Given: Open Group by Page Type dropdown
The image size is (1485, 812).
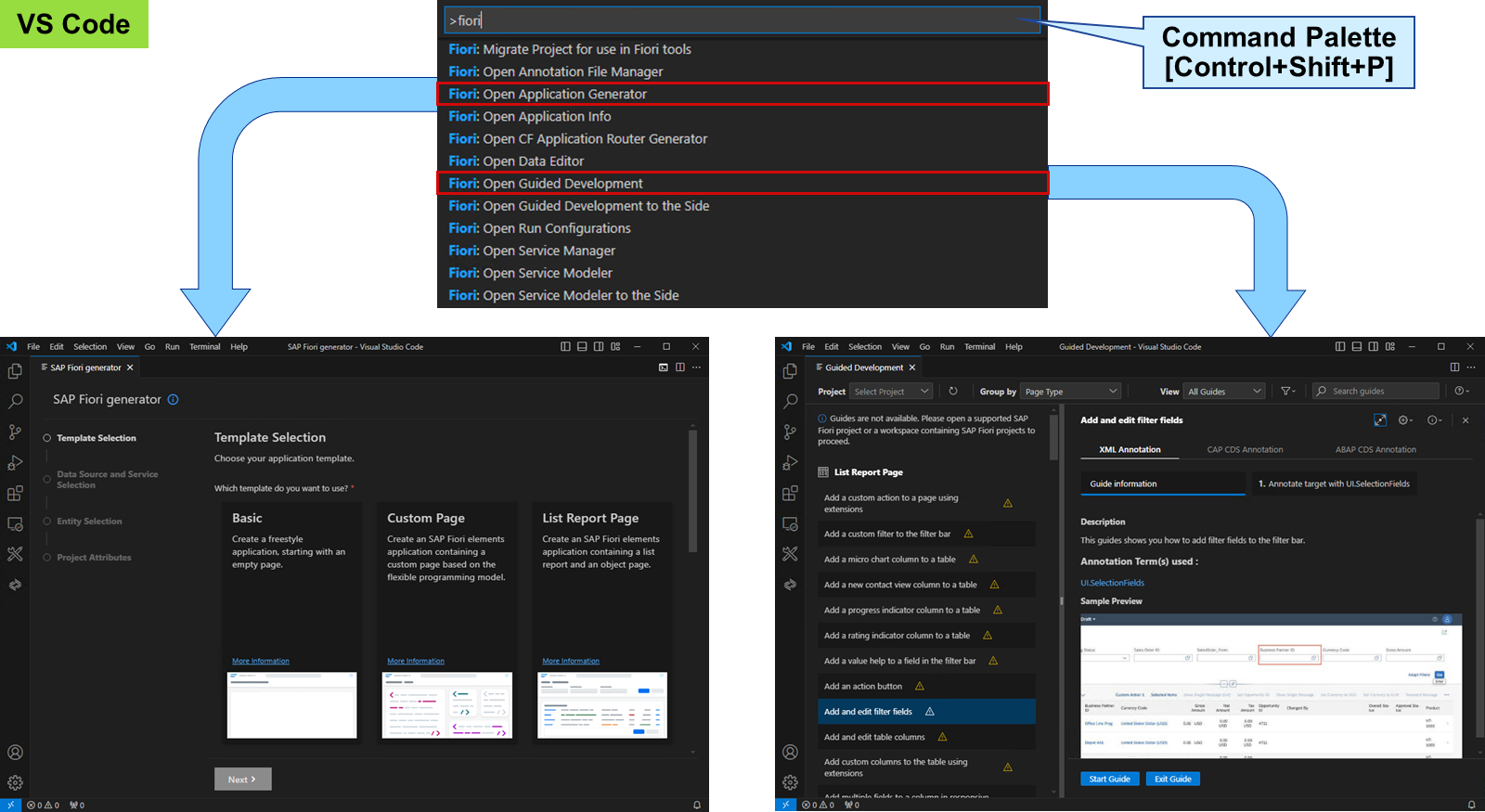Looking at the screenshot, I should point(1071,392).
